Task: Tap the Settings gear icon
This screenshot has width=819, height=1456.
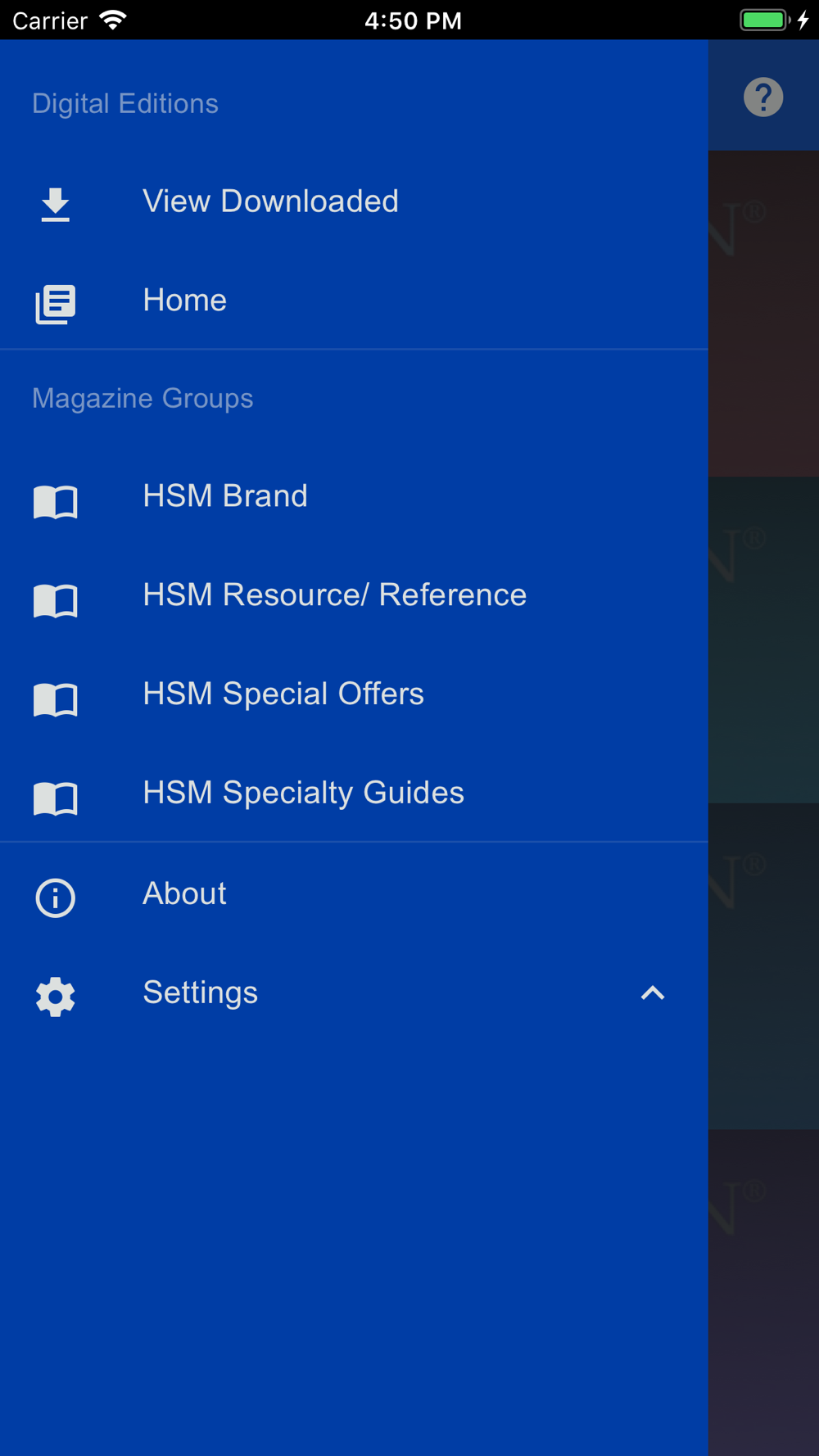Action: pyautogui.click(x=55, y=997)
